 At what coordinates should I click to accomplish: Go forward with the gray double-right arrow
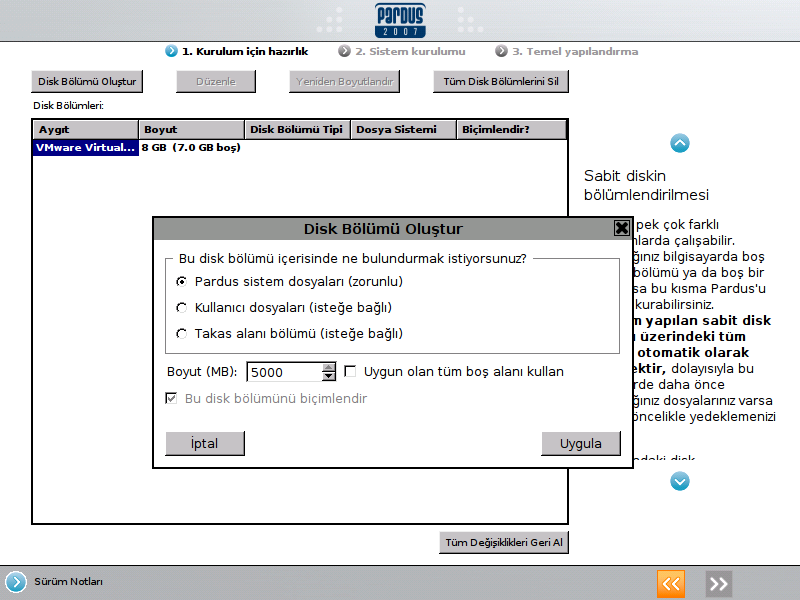[718, 584]
